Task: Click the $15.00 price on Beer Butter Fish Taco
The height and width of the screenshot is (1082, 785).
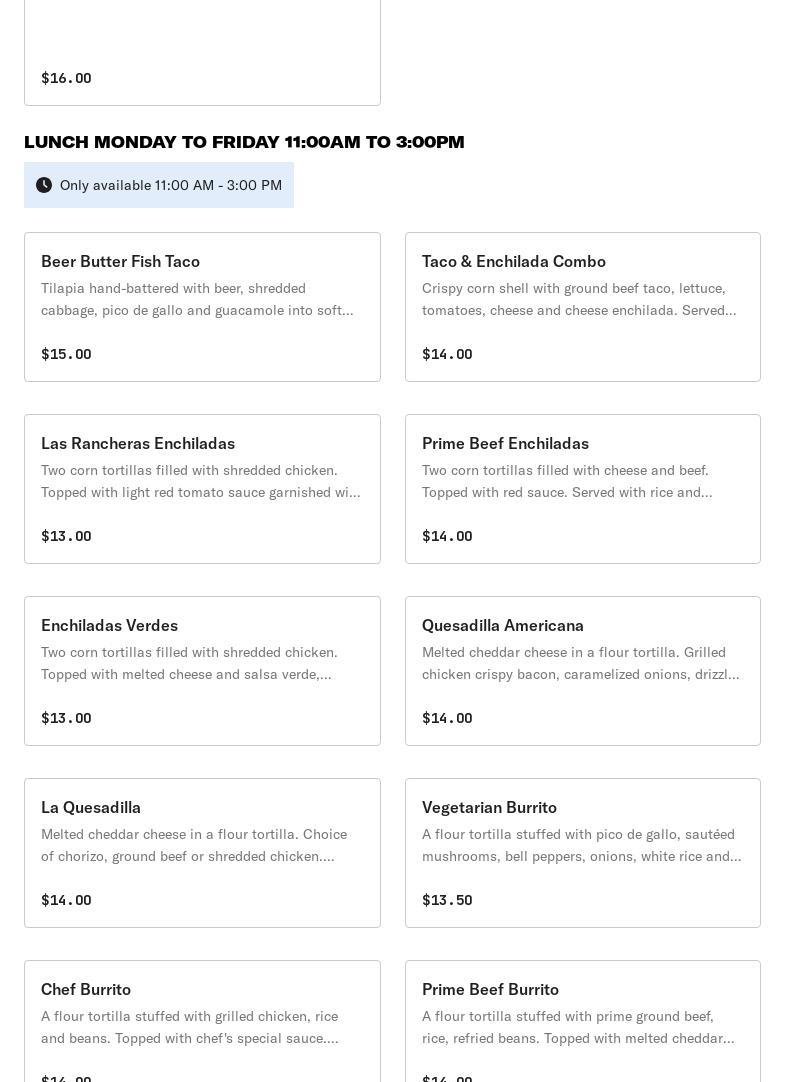Action: pos(66,354)
